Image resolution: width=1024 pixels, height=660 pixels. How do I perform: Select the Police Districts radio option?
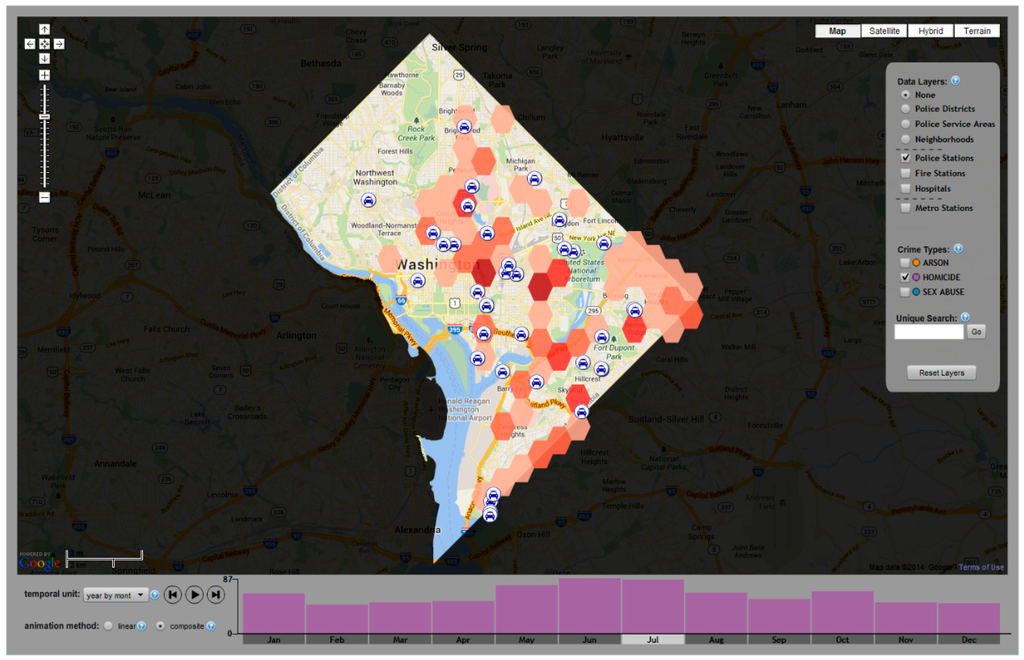click(x=905, y=109)
